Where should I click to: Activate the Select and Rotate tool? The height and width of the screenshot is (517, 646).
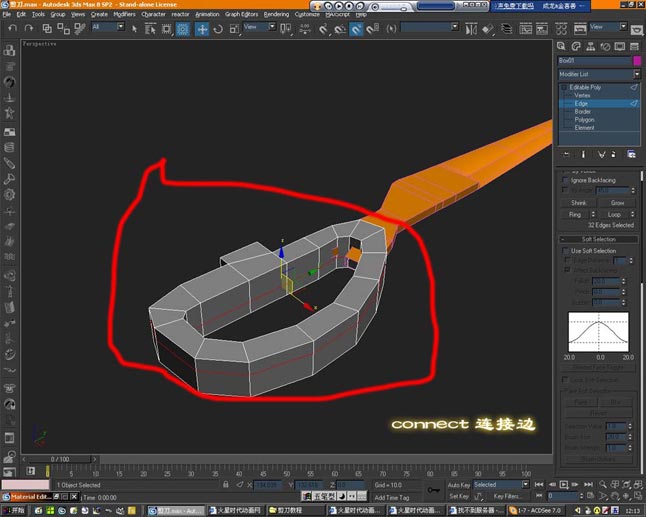[218, 28]
